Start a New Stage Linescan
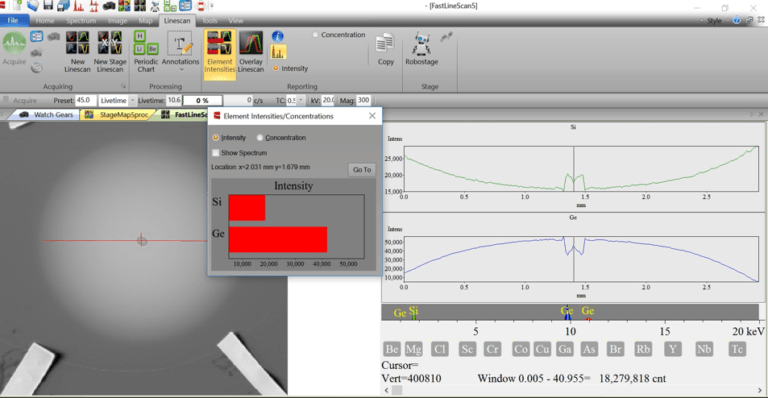 pos(110,52)
